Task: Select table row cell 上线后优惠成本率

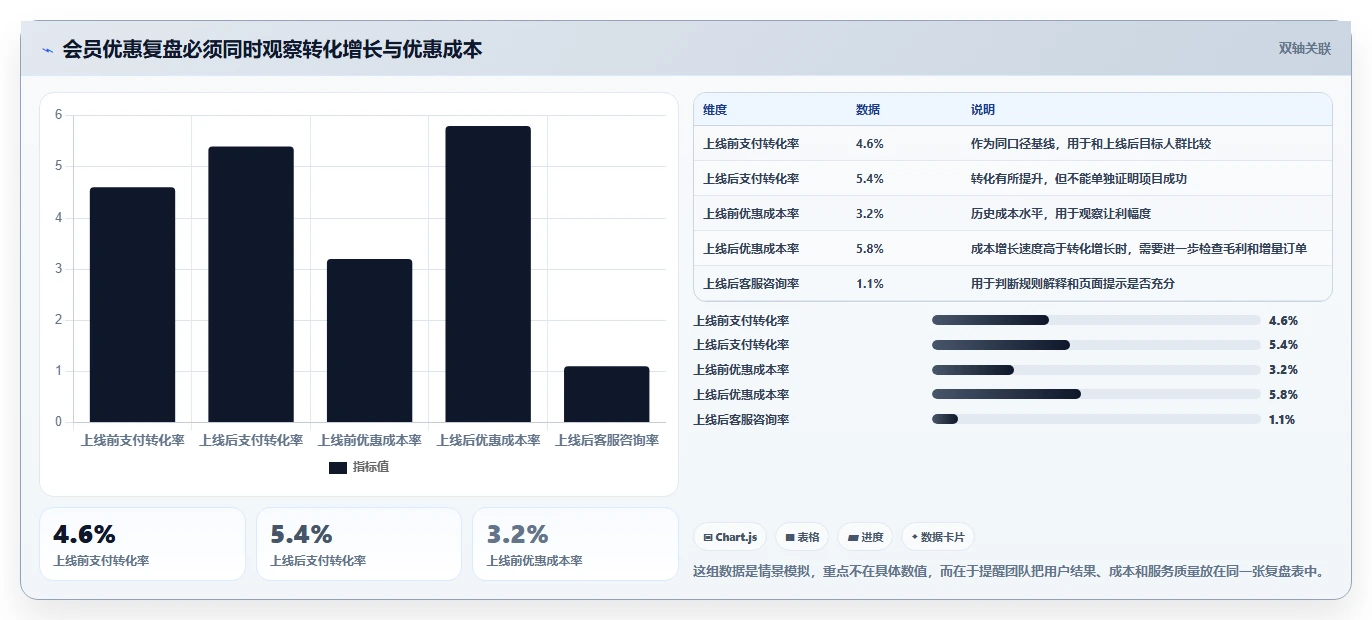Action: click(751, 248)
